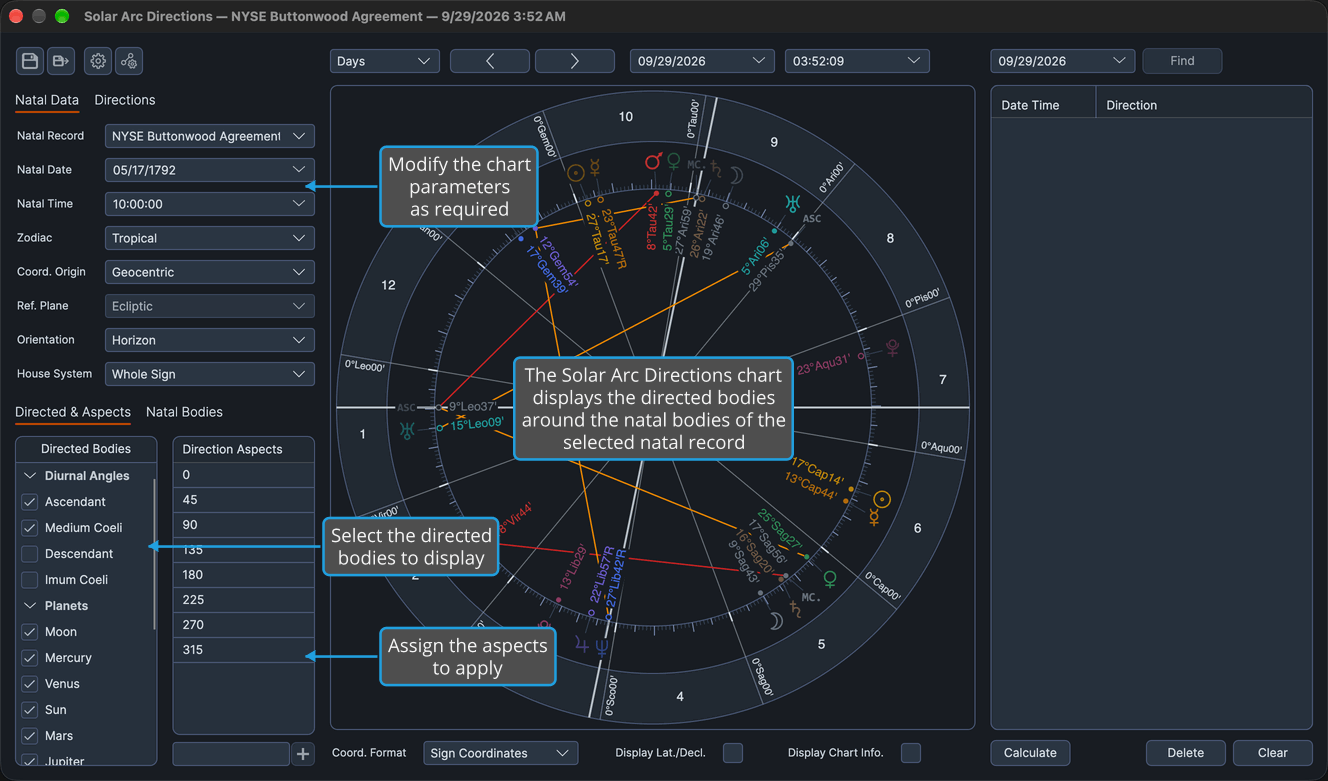Open the Natal Time dropdown
This screenshot has height=781, width=1328.
coord(210,204)
